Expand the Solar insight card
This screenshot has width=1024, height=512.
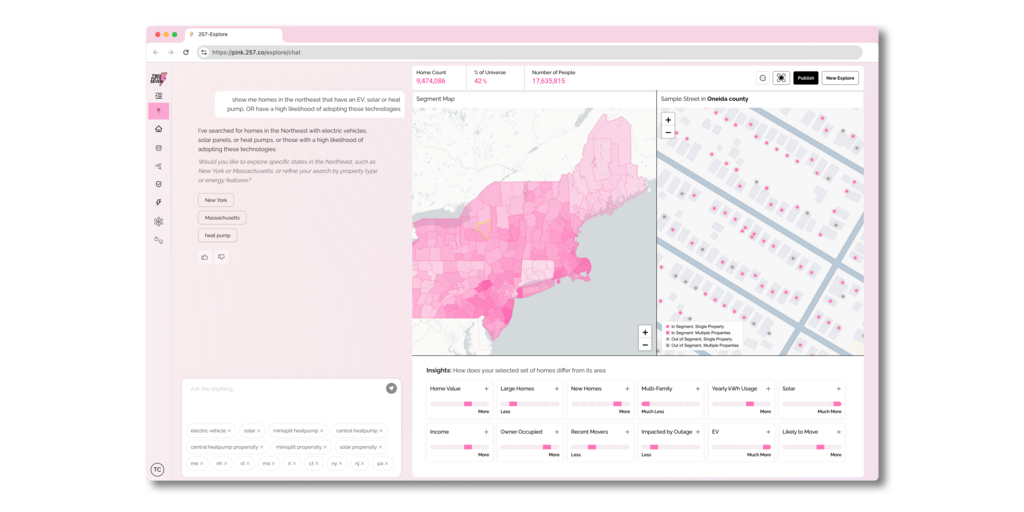(x=838, y=389)
